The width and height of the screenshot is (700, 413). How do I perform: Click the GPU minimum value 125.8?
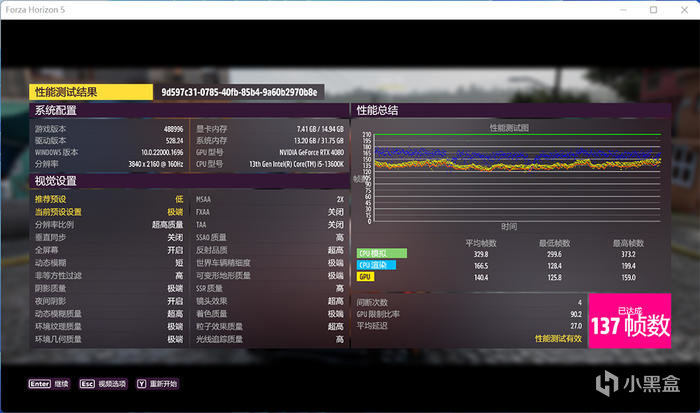(554, 277)
